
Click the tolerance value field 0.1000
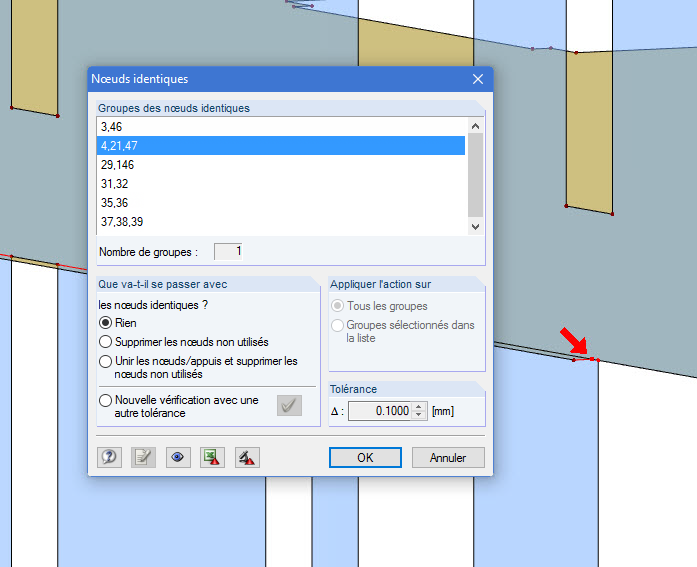(x=381, y=411)
